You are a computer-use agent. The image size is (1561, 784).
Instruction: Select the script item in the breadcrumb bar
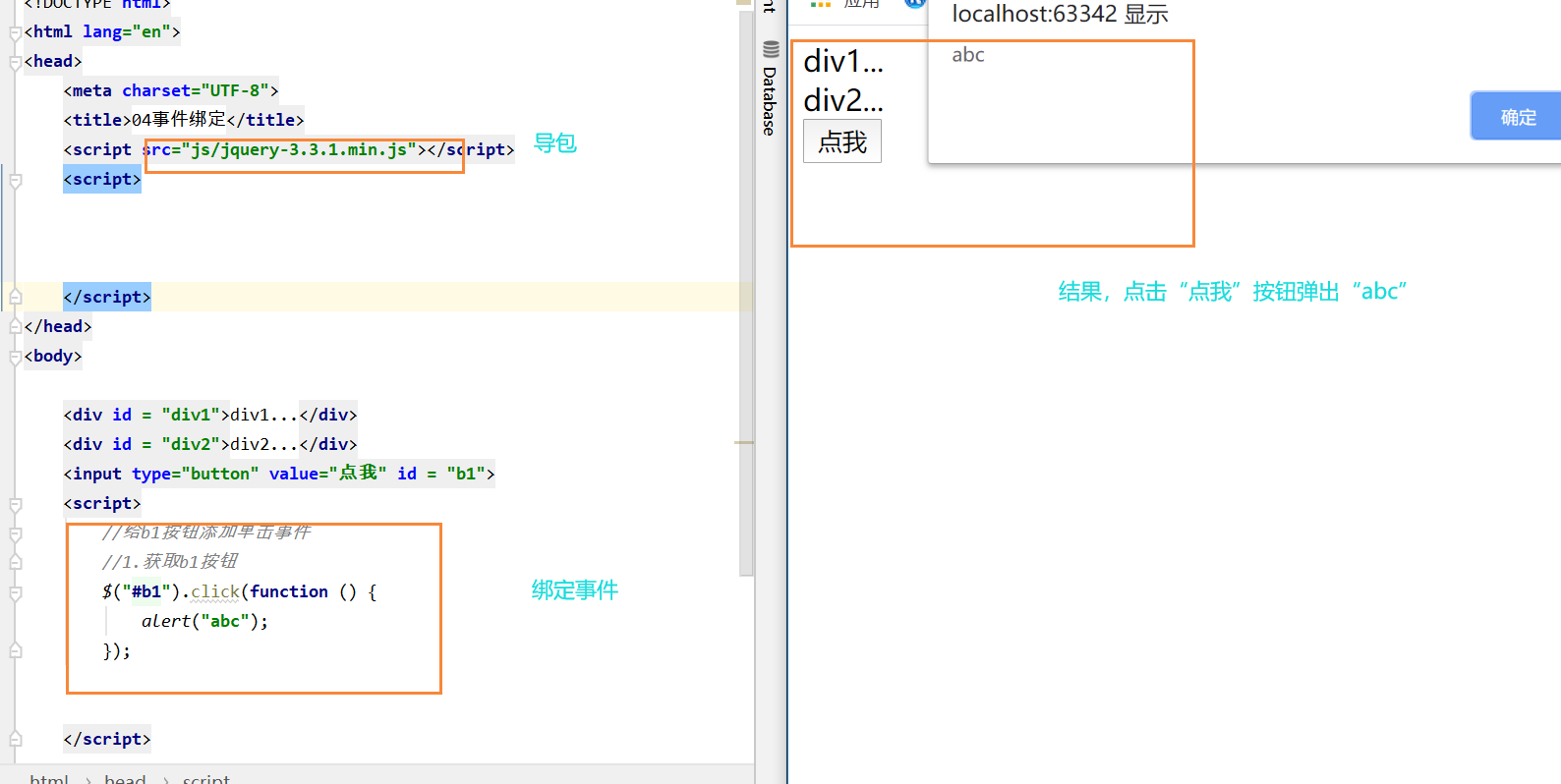(x=206, y=778)
